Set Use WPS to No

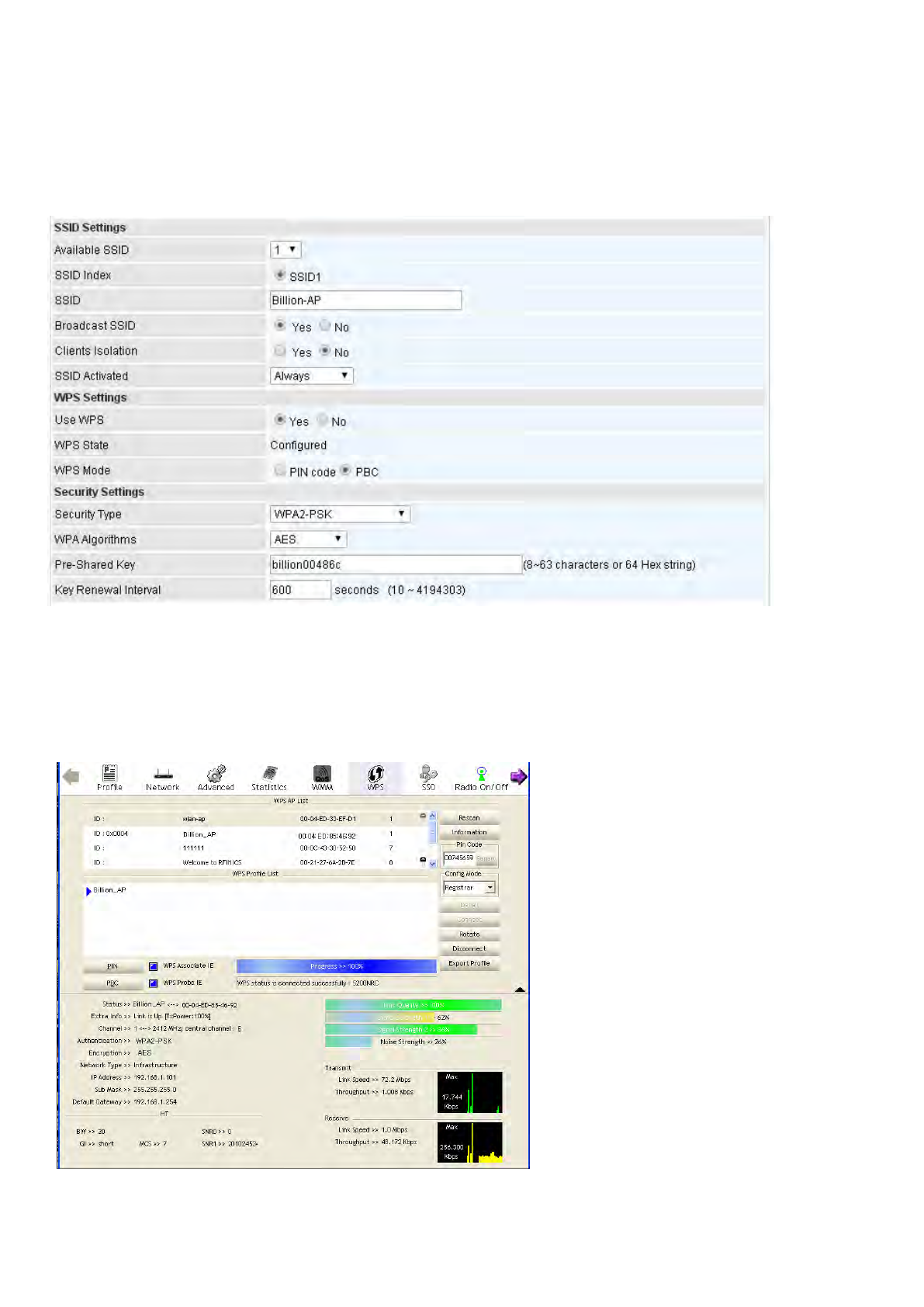[x=322, y=419]
